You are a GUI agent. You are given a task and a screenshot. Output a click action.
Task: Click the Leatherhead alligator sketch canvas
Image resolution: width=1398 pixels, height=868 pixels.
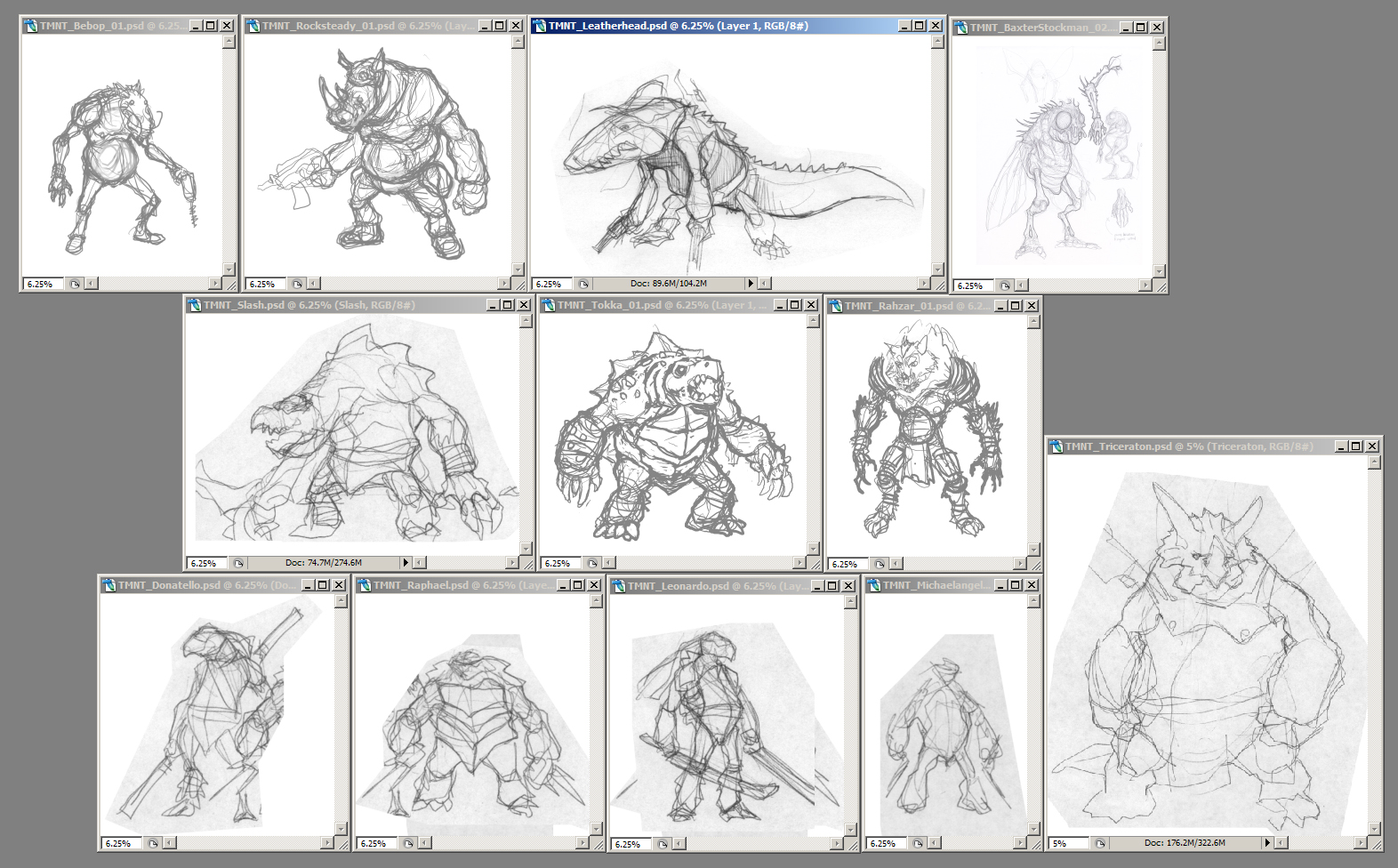pyautogui.click(x=731, y=155)
